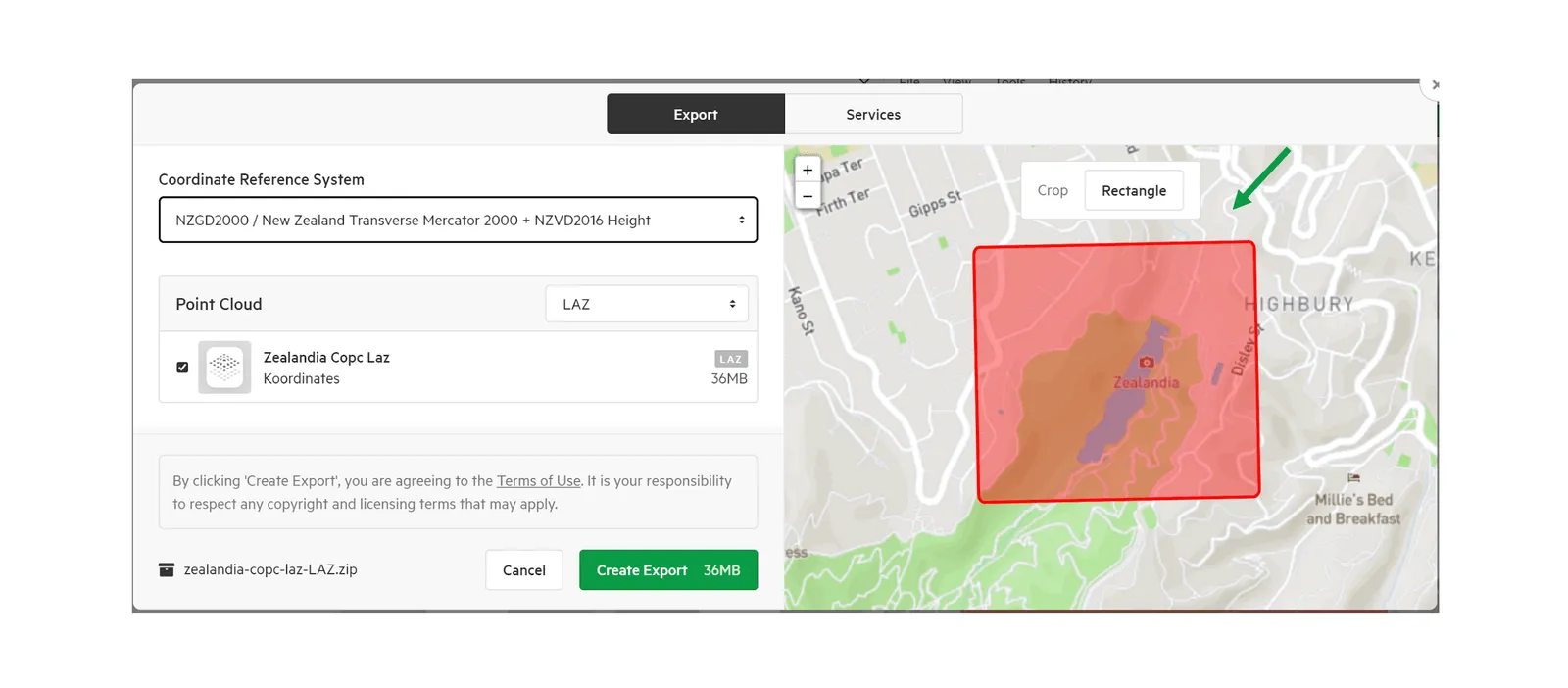Click the Point Cloud section heading
This screenshot has width=1568, height=688.
(219, 304)
